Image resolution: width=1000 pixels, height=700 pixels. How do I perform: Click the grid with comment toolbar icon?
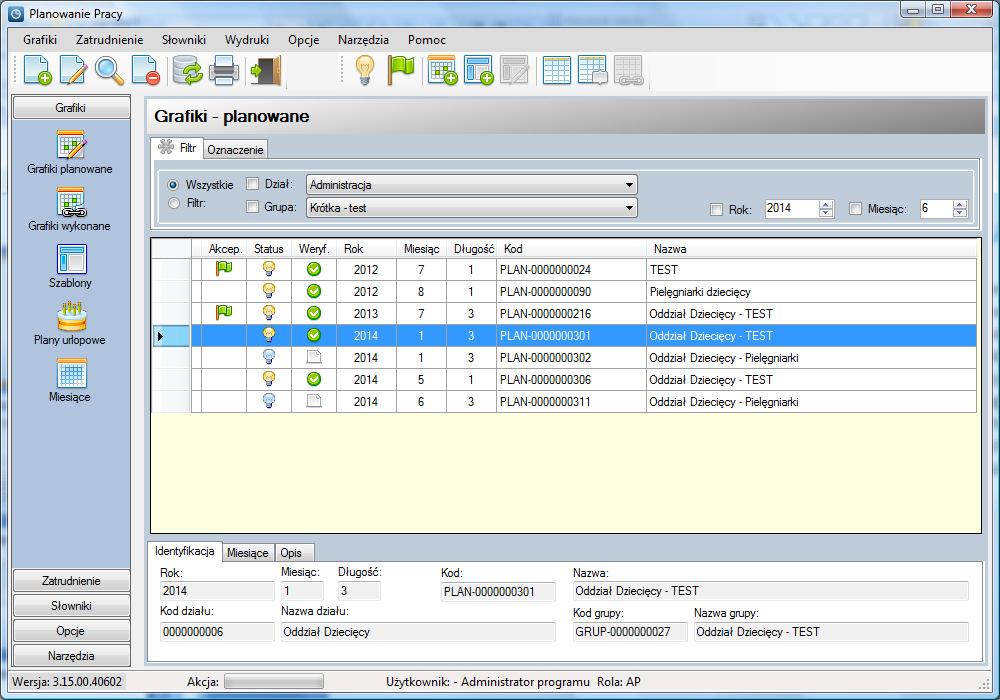click(x=592, y=70)
